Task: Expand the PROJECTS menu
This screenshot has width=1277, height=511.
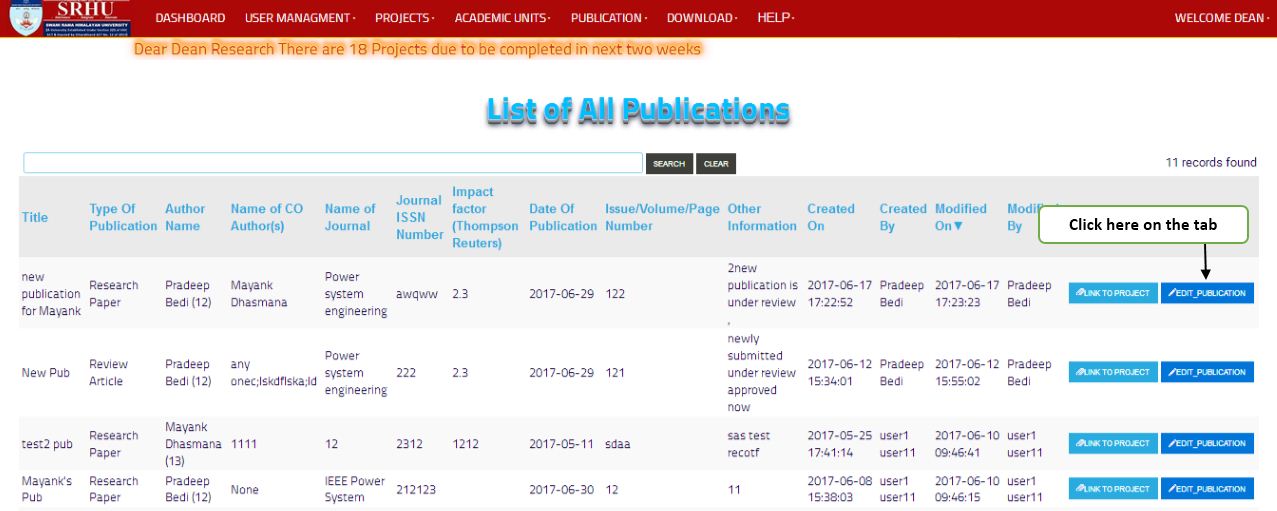Action: click(405, 18)
